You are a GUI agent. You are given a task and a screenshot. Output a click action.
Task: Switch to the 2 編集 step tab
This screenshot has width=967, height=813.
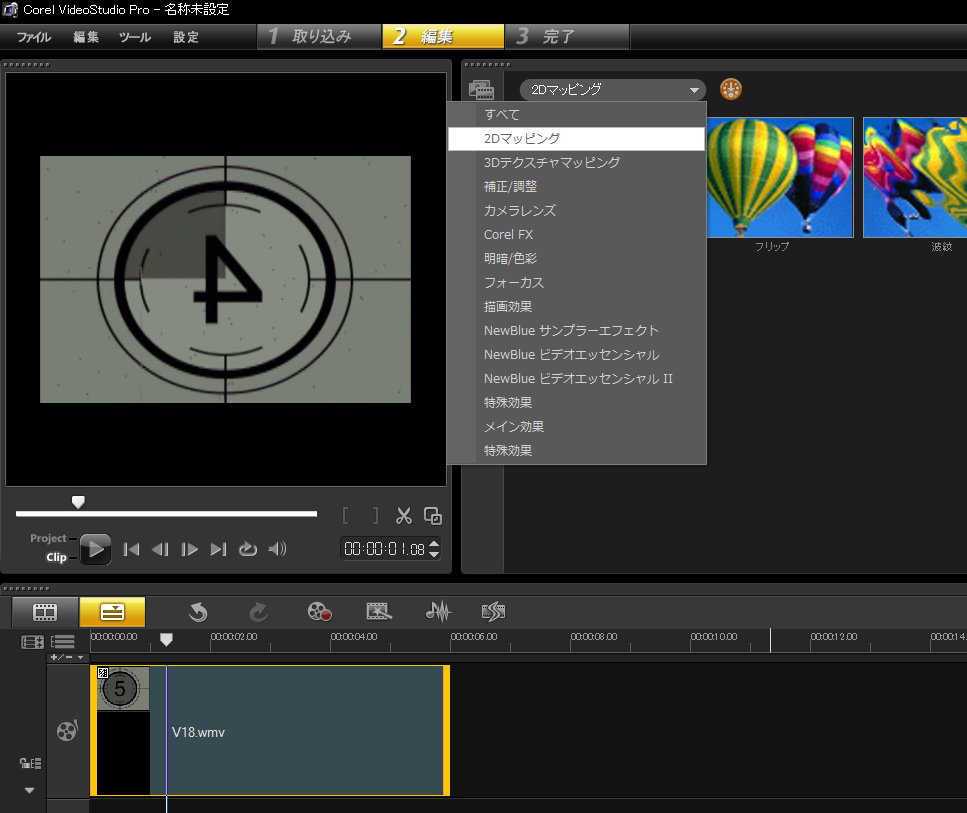pos(443,36)
